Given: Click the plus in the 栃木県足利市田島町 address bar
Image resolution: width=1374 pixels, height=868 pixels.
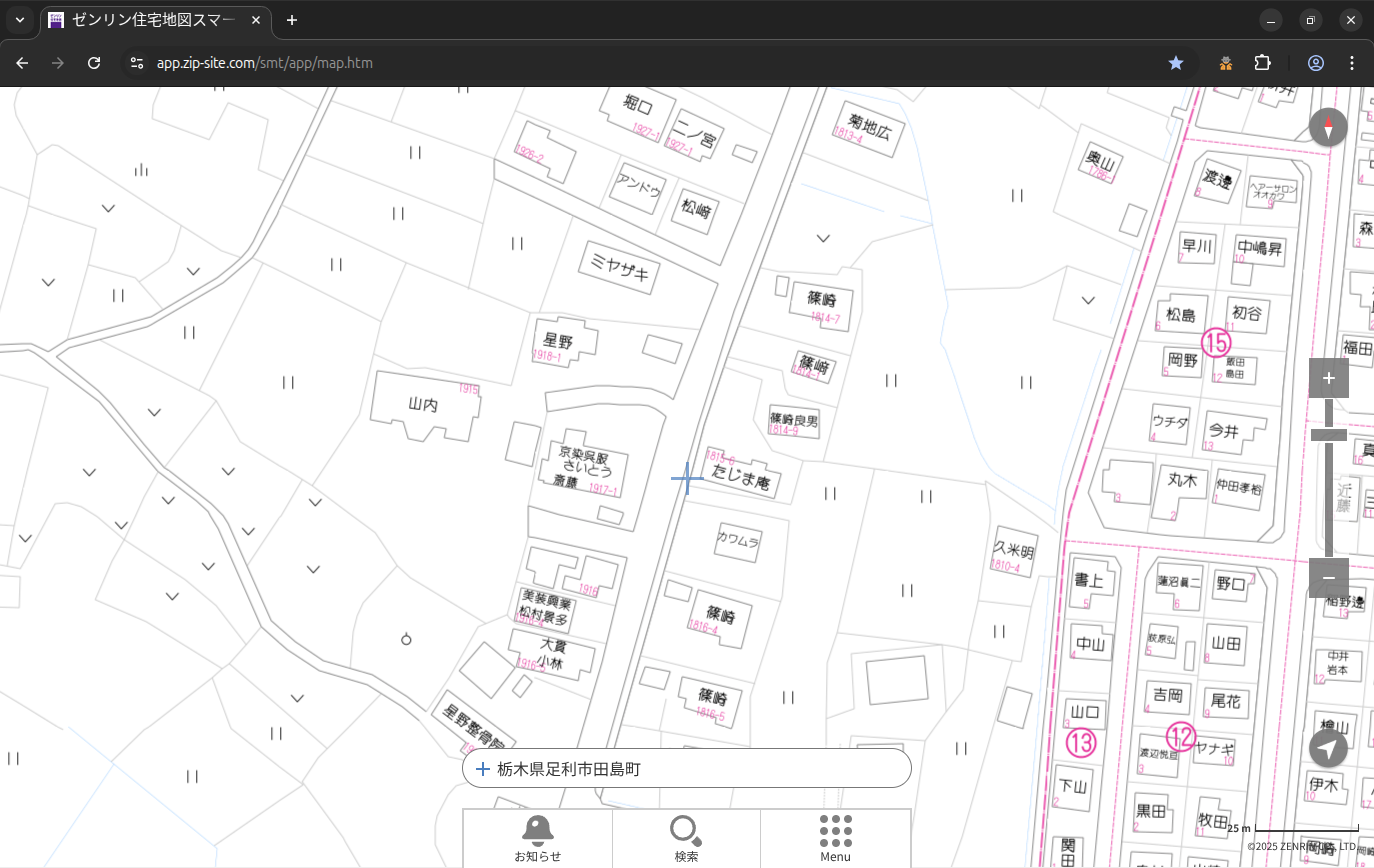Looking at the screenshot, I should point(483,769).
